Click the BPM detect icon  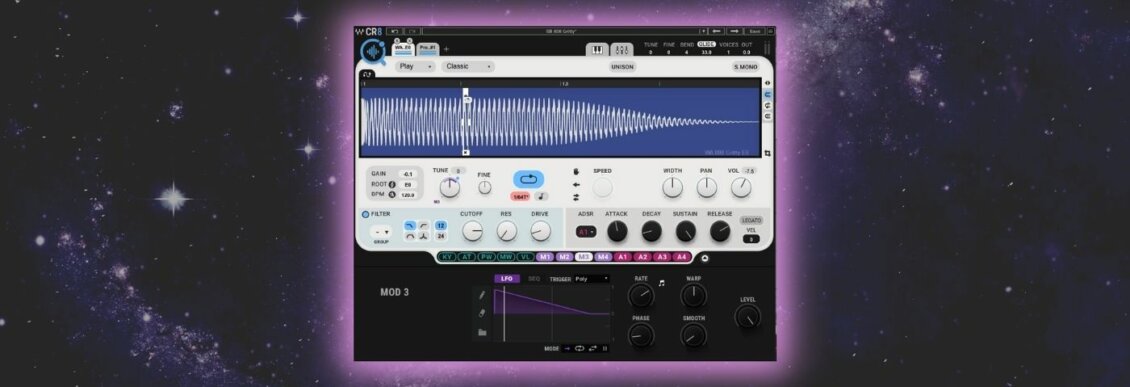click(x=392, y=195)
